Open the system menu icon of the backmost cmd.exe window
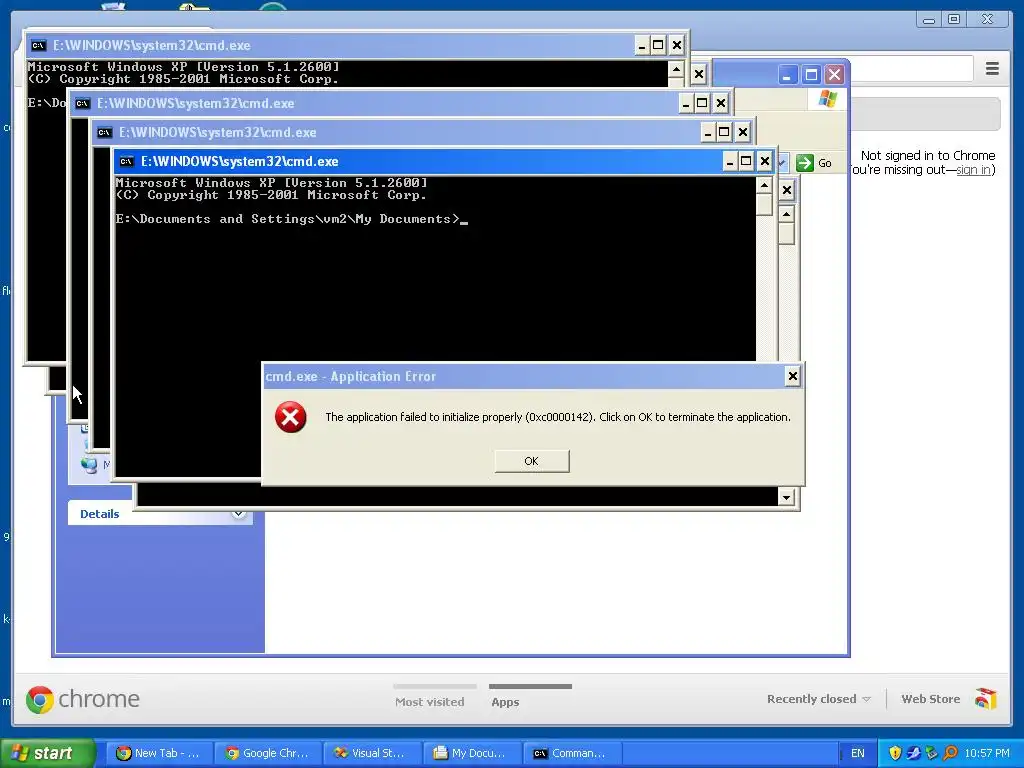Image resolution: width=1024 pixels, height=768 pixels. click(39, 45)
